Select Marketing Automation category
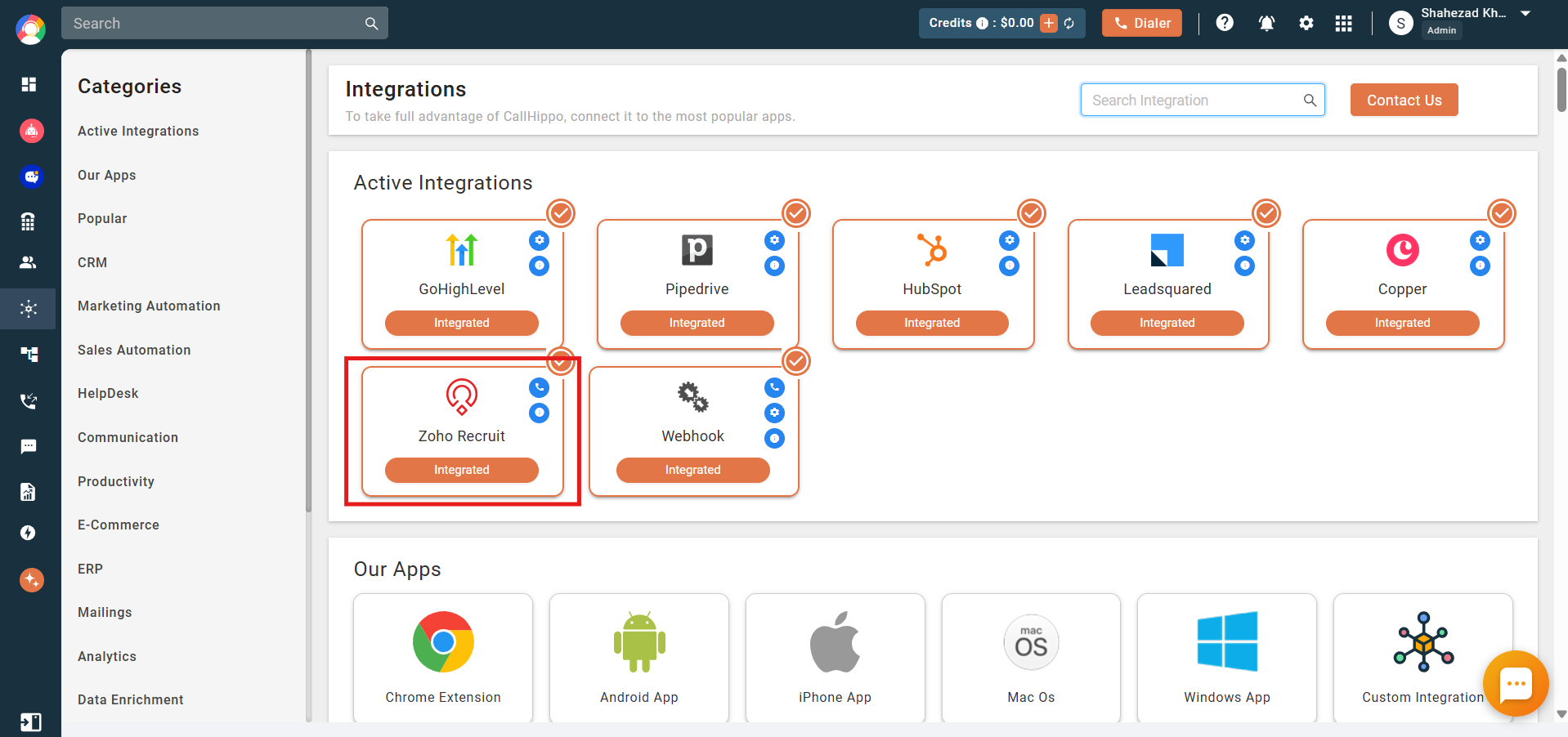The image size is (1568, 737). (x=149, y=306)
